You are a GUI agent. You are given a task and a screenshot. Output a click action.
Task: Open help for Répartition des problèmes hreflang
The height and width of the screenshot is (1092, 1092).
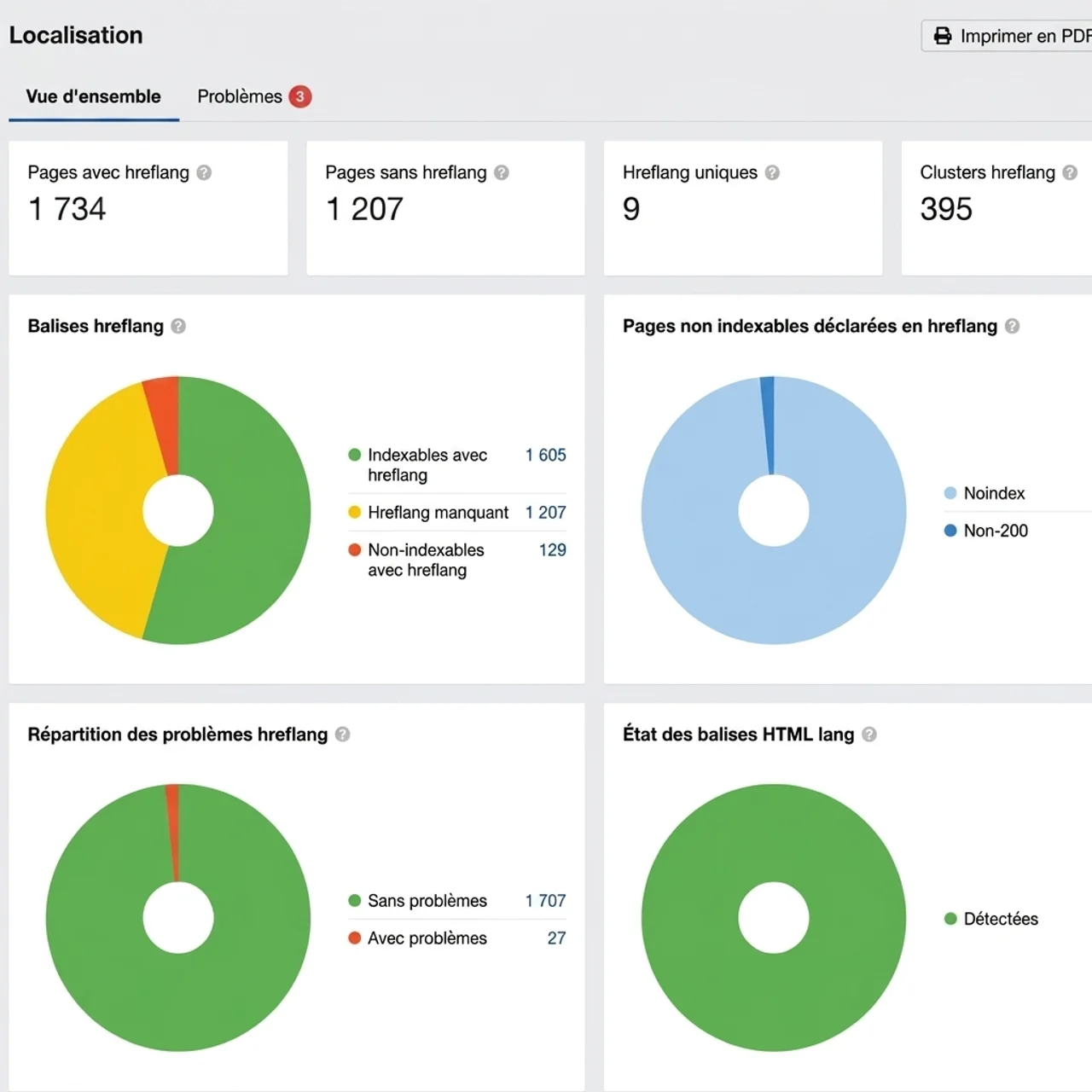click(342, 735)
